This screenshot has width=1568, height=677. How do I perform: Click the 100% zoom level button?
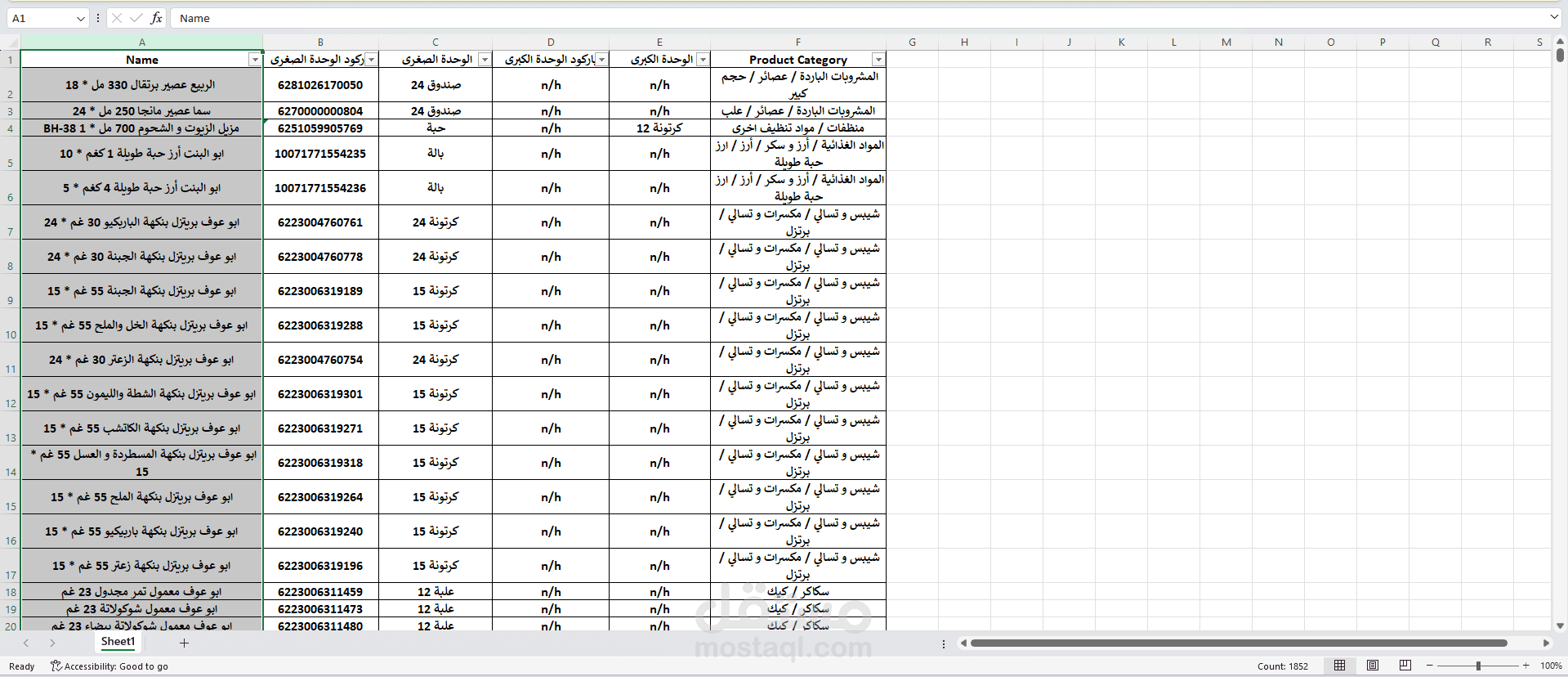[1551, 666]
